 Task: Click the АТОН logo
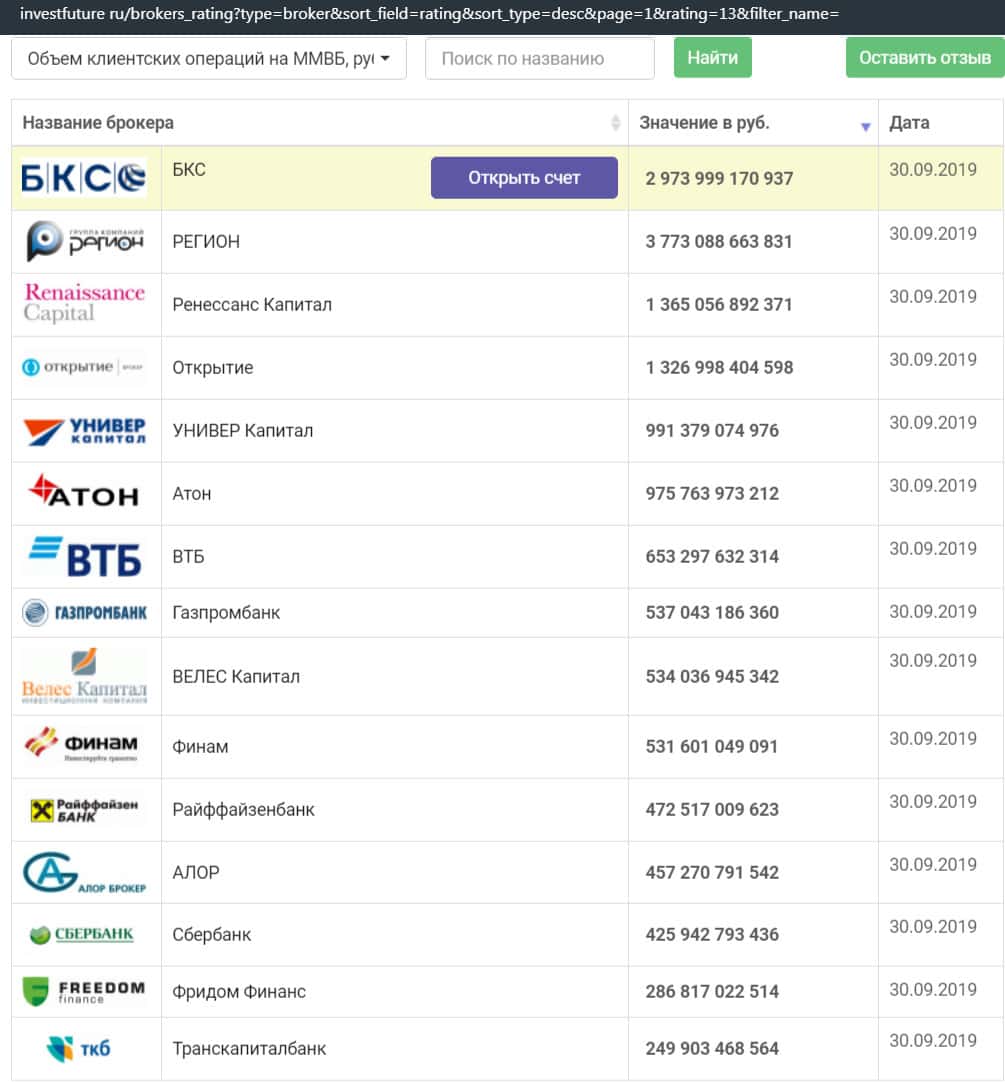tap(84, 491)
